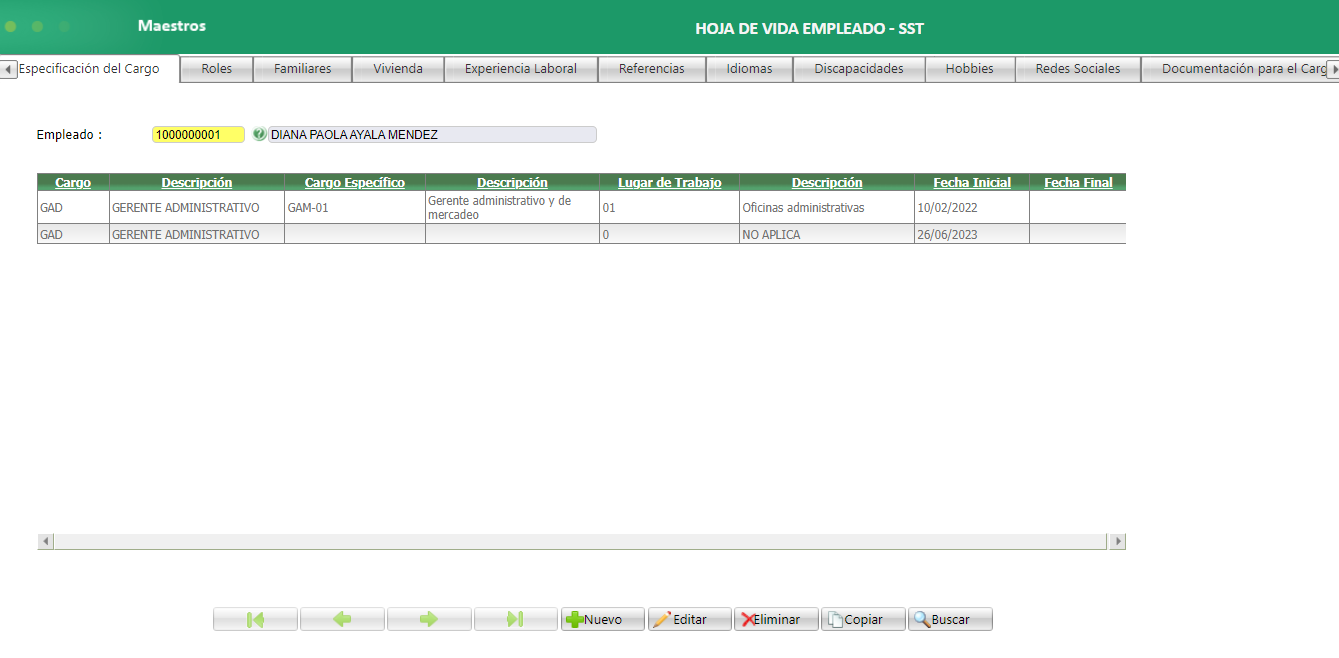Advance to the next record with right arrow
This screenshot has height=658, width=1339.
click(x=428, y=618)
